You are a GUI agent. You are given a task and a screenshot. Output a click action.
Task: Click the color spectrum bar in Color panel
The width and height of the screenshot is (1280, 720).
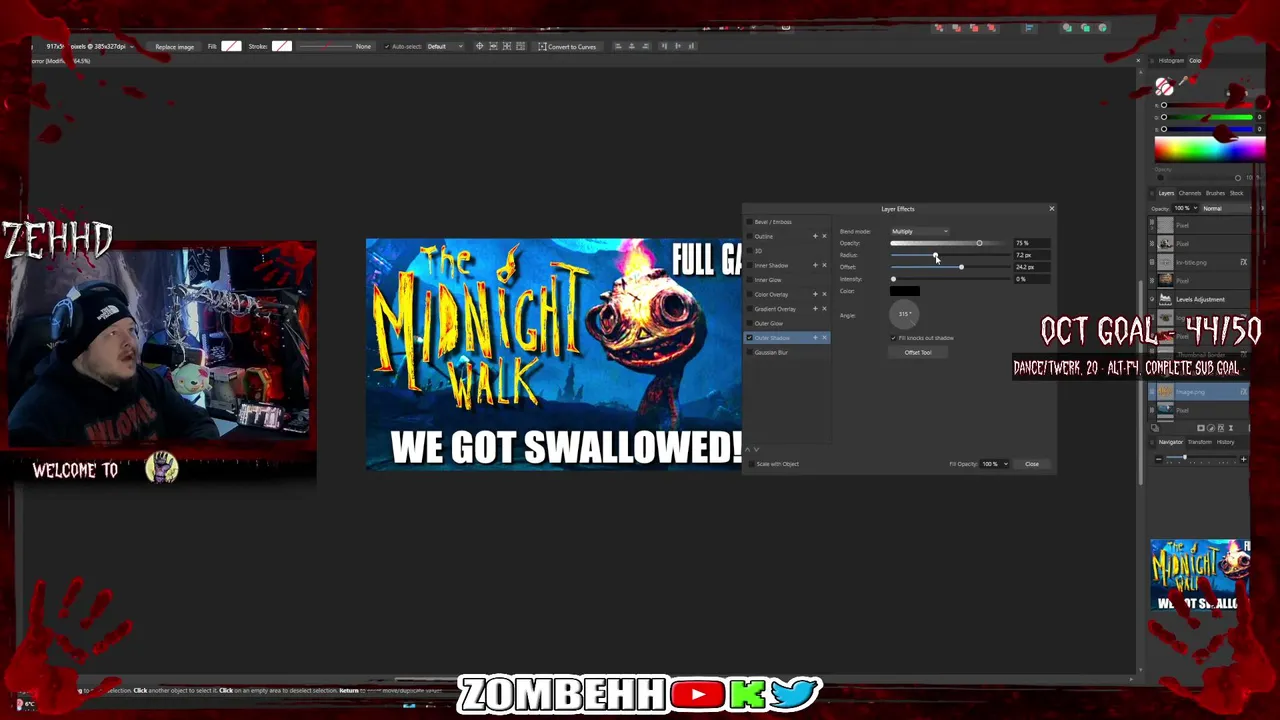tap(1209, 149)
